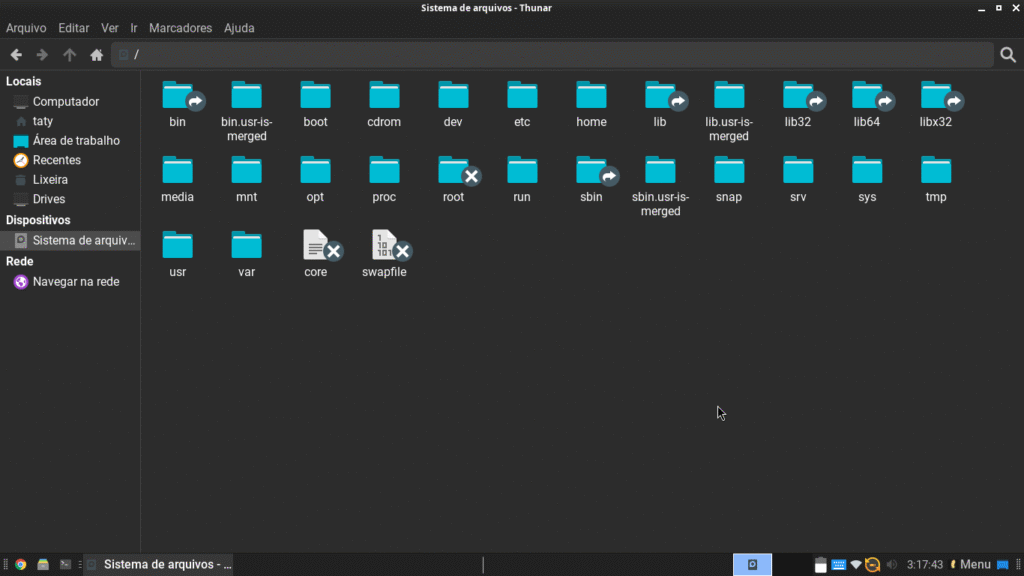Open the locked root folder
The image size is (1024, 576).
[454, 171]
